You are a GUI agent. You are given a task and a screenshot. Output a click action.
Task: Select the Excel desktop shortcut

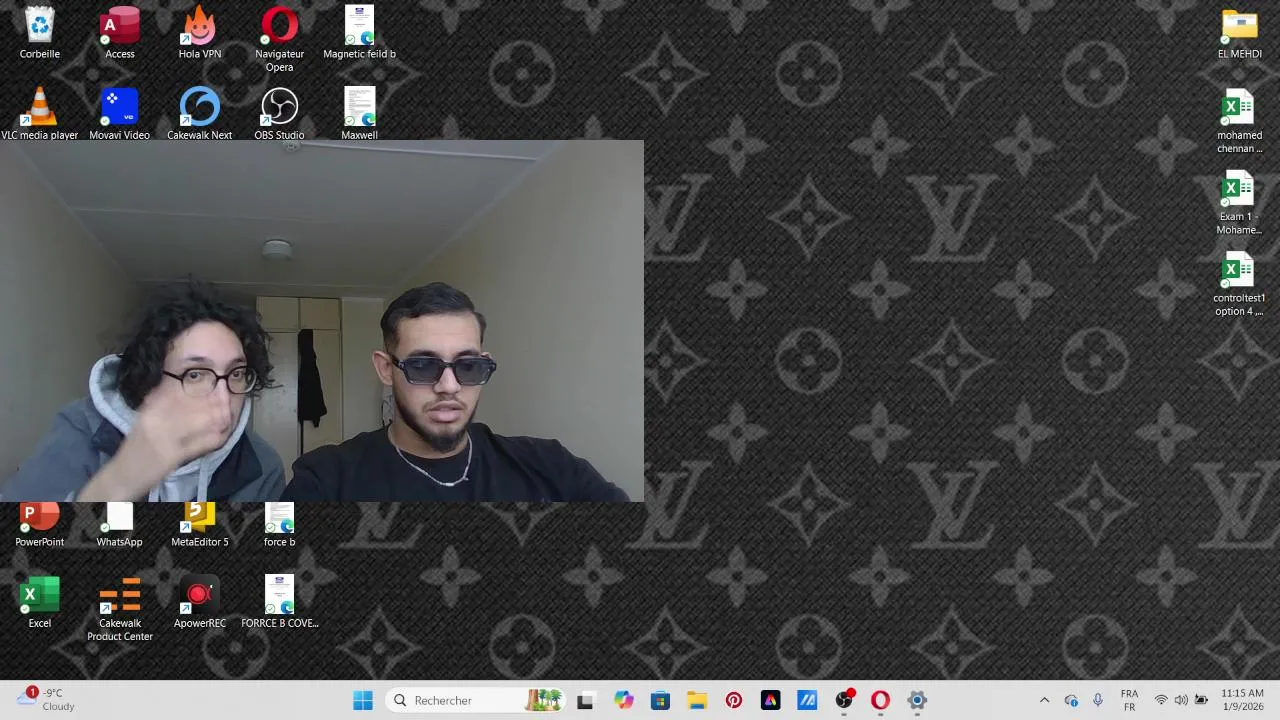pyautogui.click(x=40, y=602)
